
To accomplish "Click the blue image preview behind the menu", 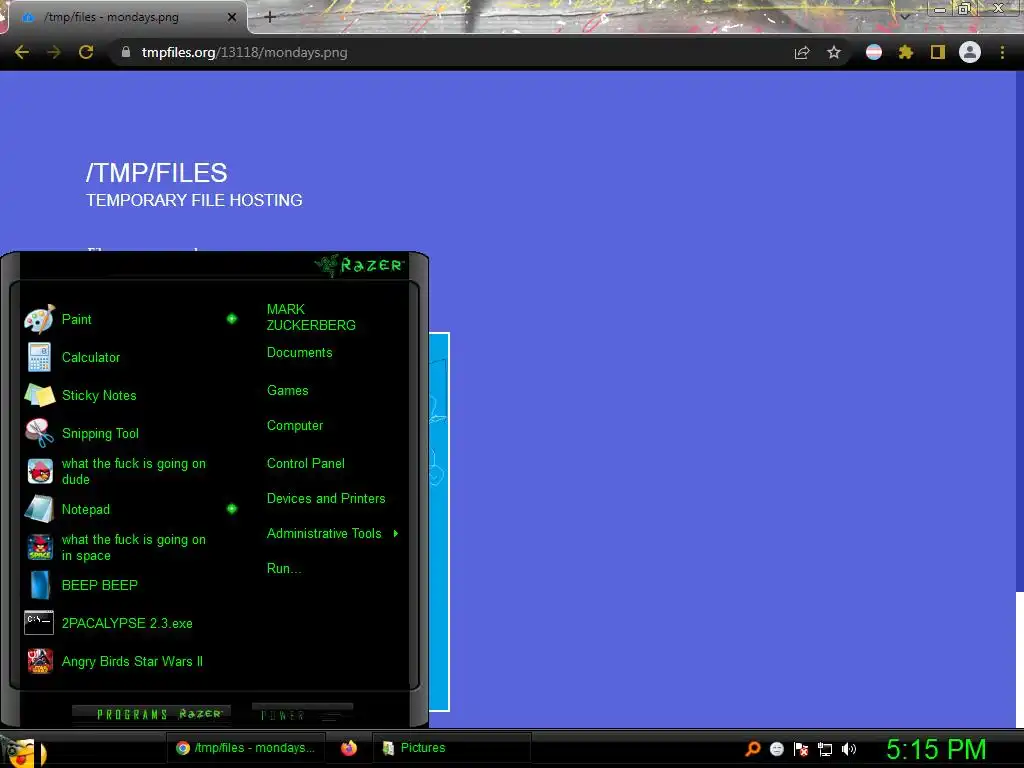I will point(439,522).
